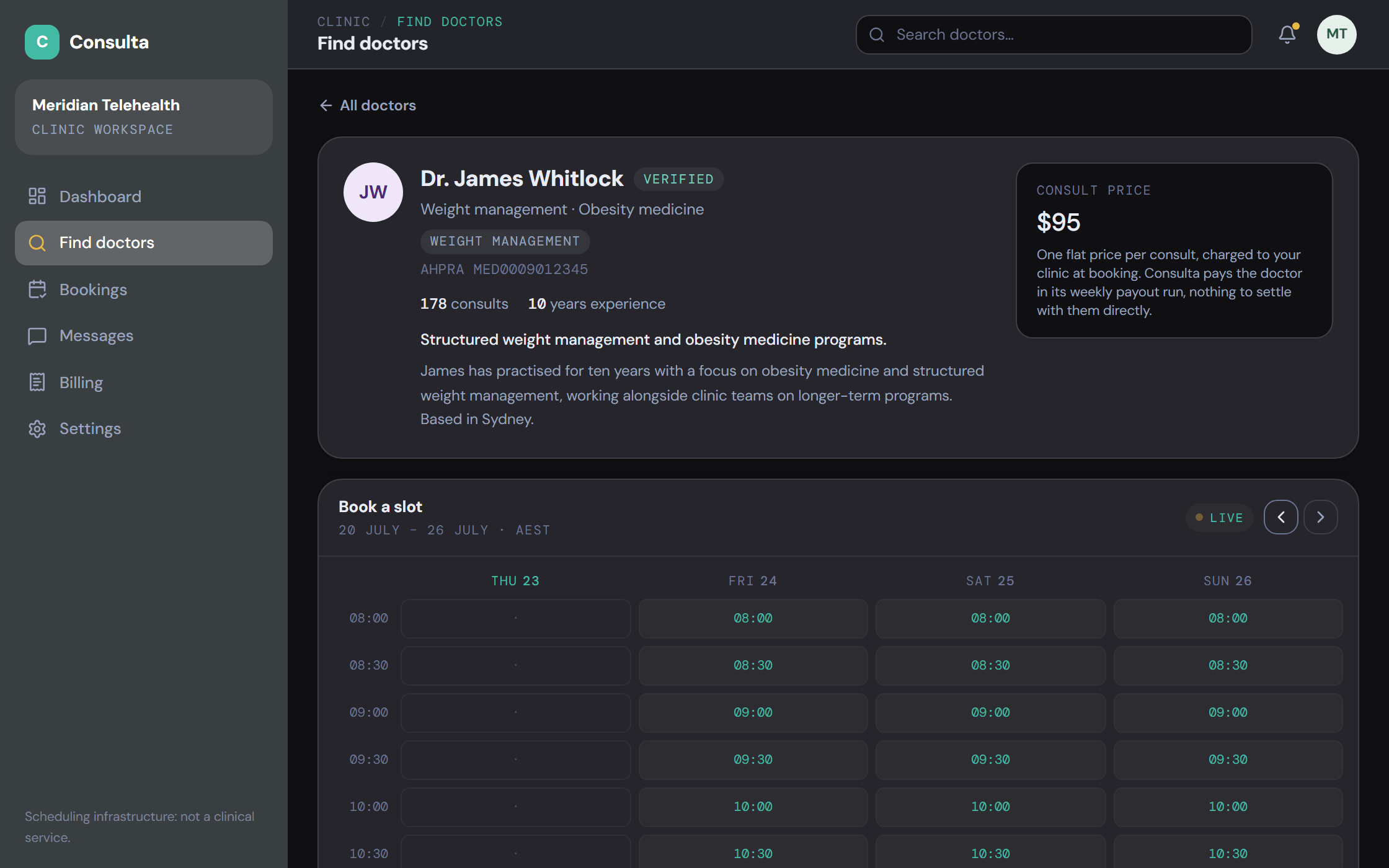Open Billing in the sidebar
The height and width of the screenshot is (868, 1389).
[144, 383]
